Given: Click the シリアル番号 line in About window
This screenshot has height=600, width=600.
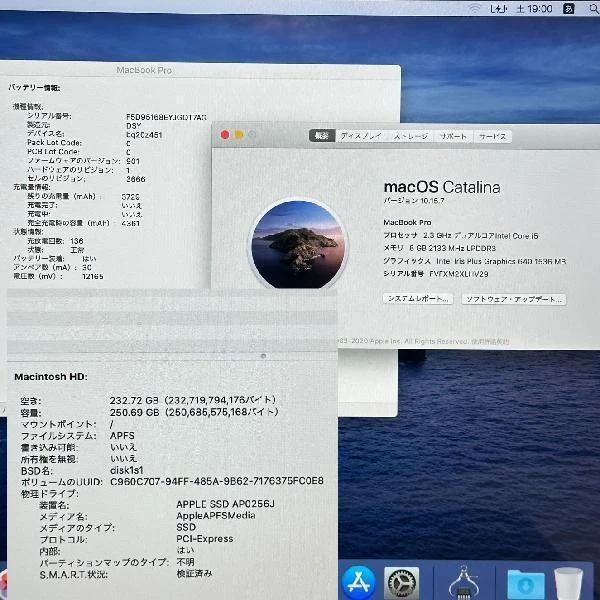Looking at the screenshot, I should point(436,274).
